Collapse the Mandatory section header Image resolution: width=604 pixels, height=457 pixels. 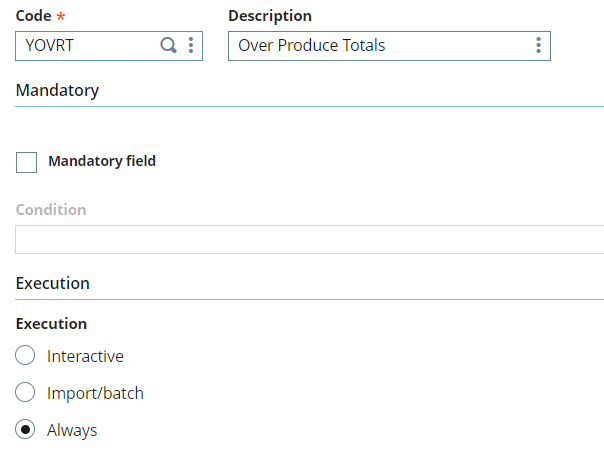57,90
